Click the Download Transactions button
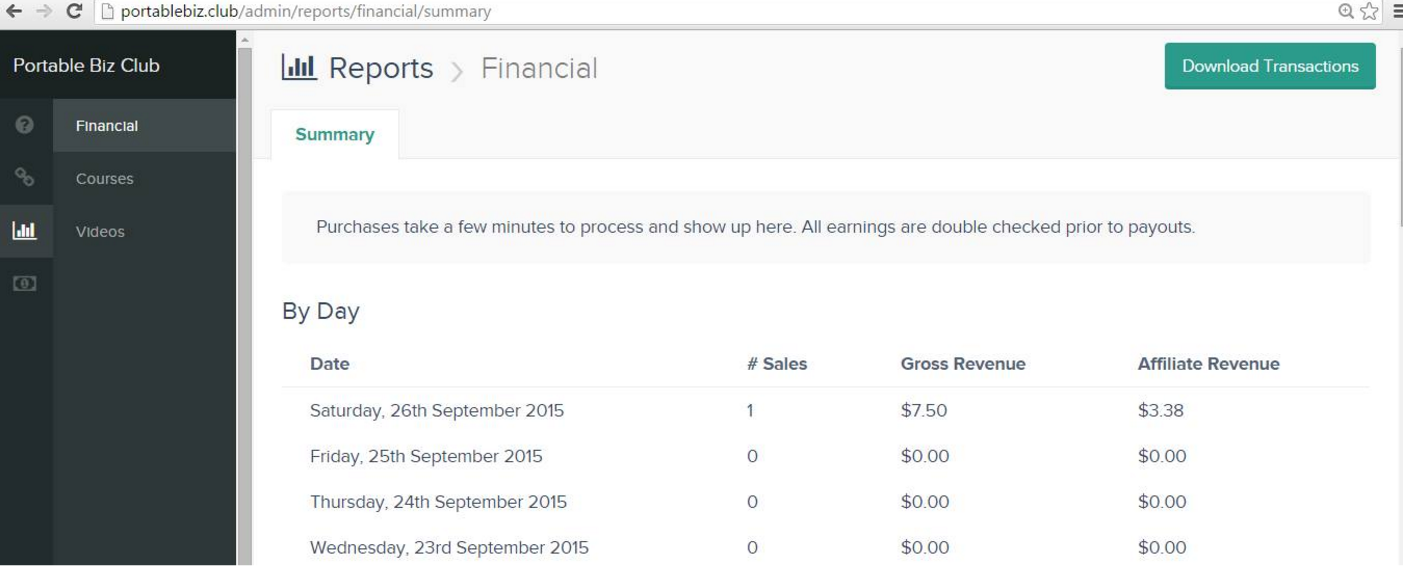Viewport: 1404px width, 567px height. [1270, 66]
